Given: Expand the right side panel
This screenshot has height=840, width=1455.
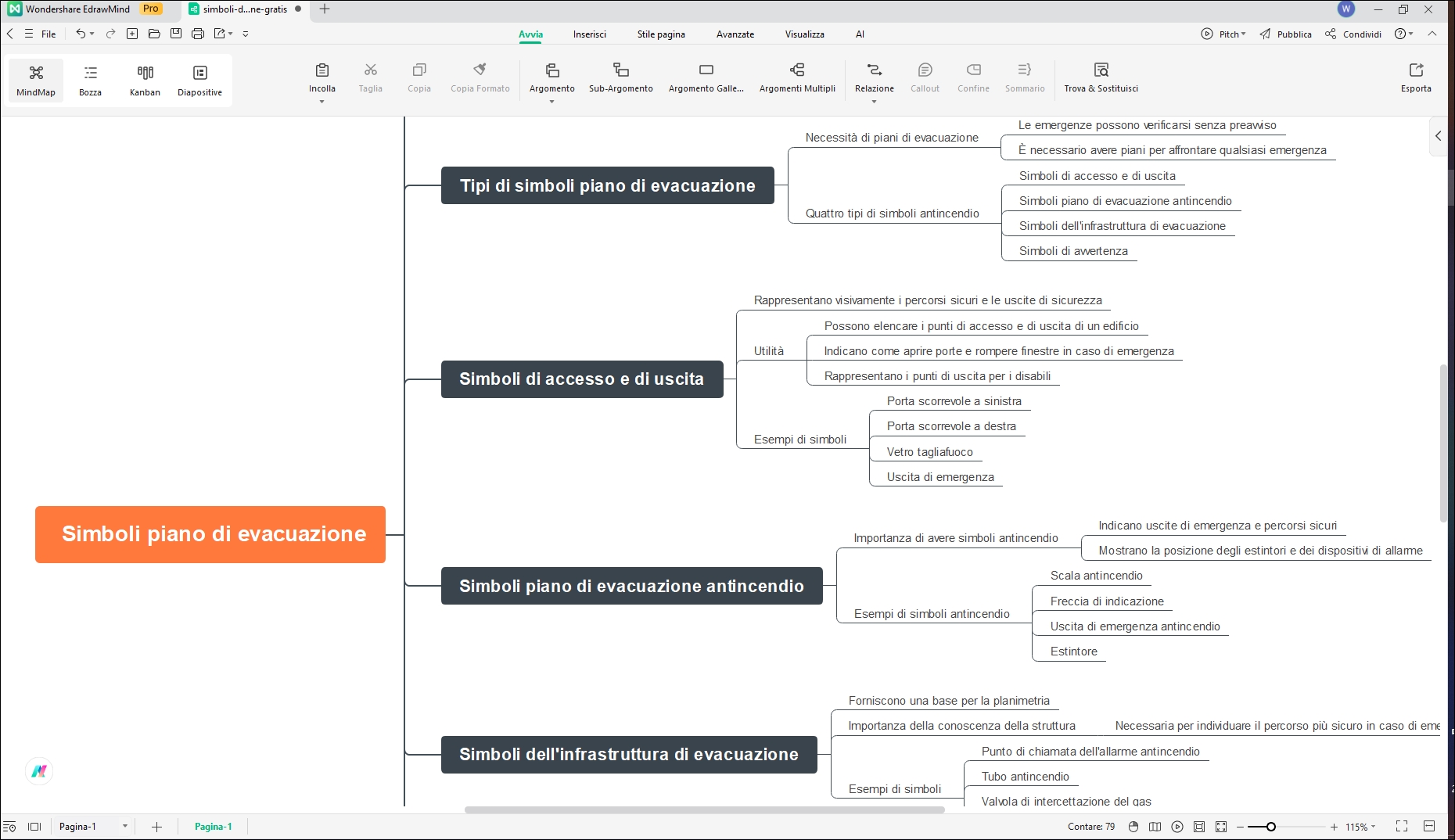Looking at the screenshot, I should tap(1438, 136).
